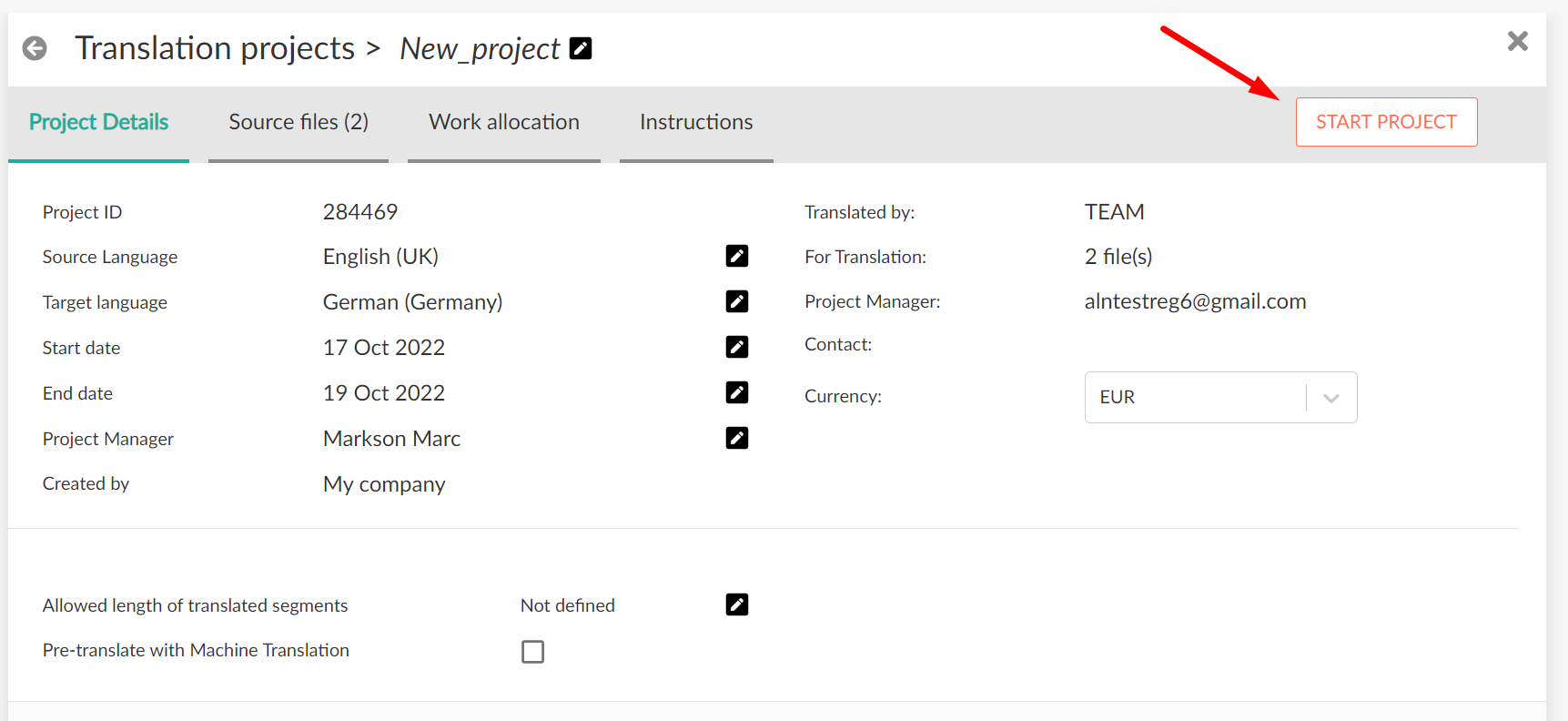1568x721 pixels.
Task: Click the Translation projects breadcrumb
Action: 215,48
